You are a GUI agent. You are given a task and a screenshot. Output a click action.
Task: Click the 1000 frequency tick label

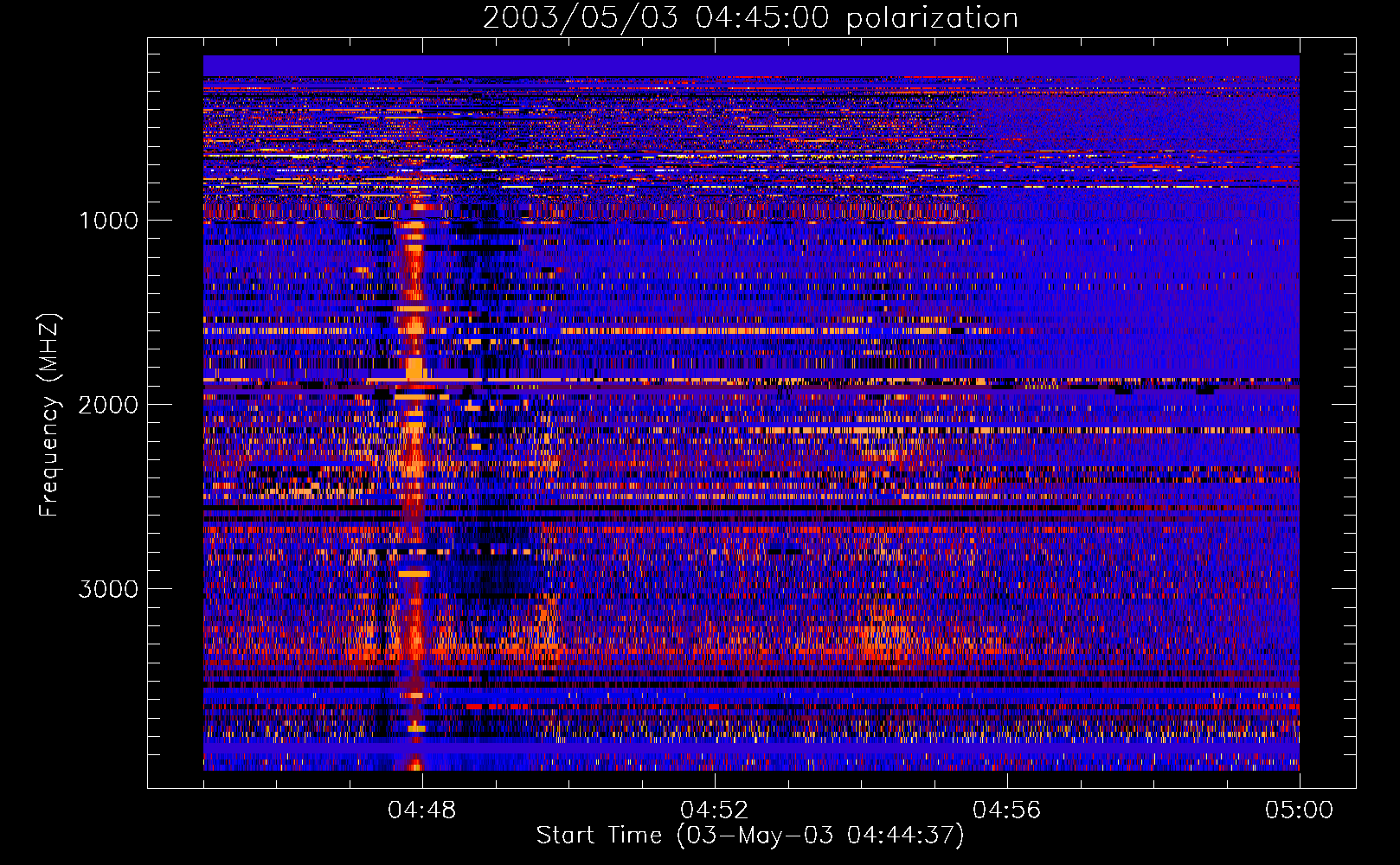coord(108,221)
